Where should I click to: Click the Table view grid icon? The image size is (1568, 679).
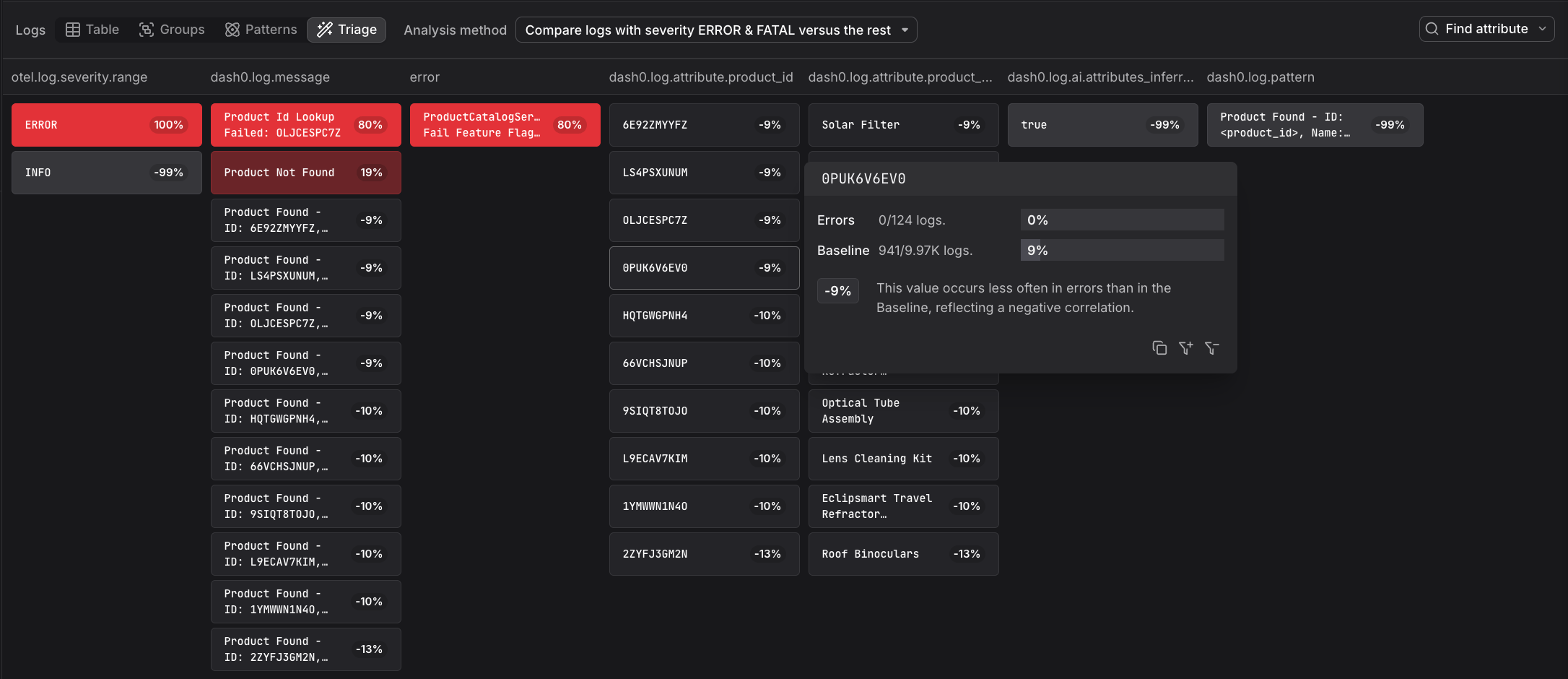73,30
